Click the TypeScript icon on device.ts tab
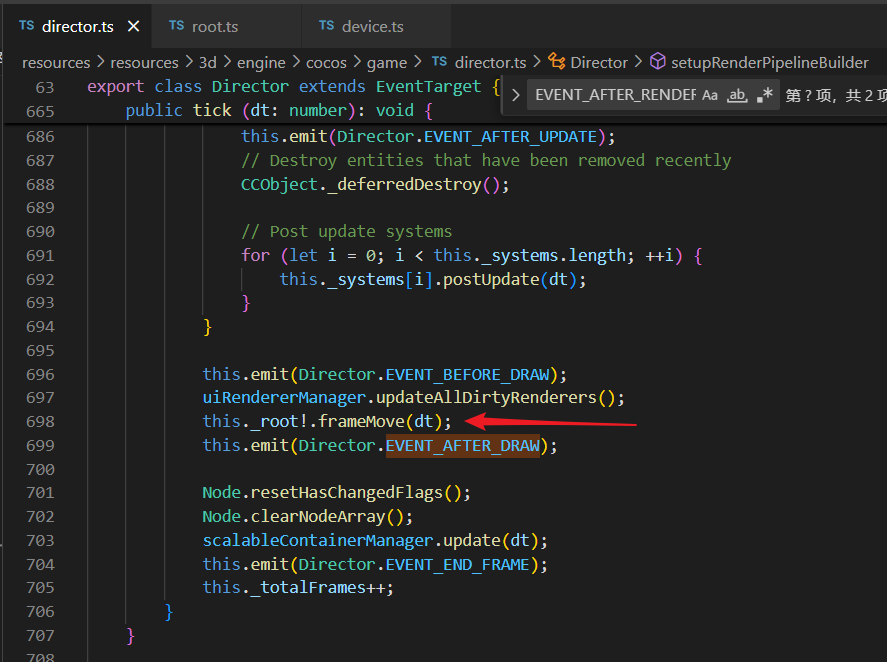 click(x=326, y=25)
